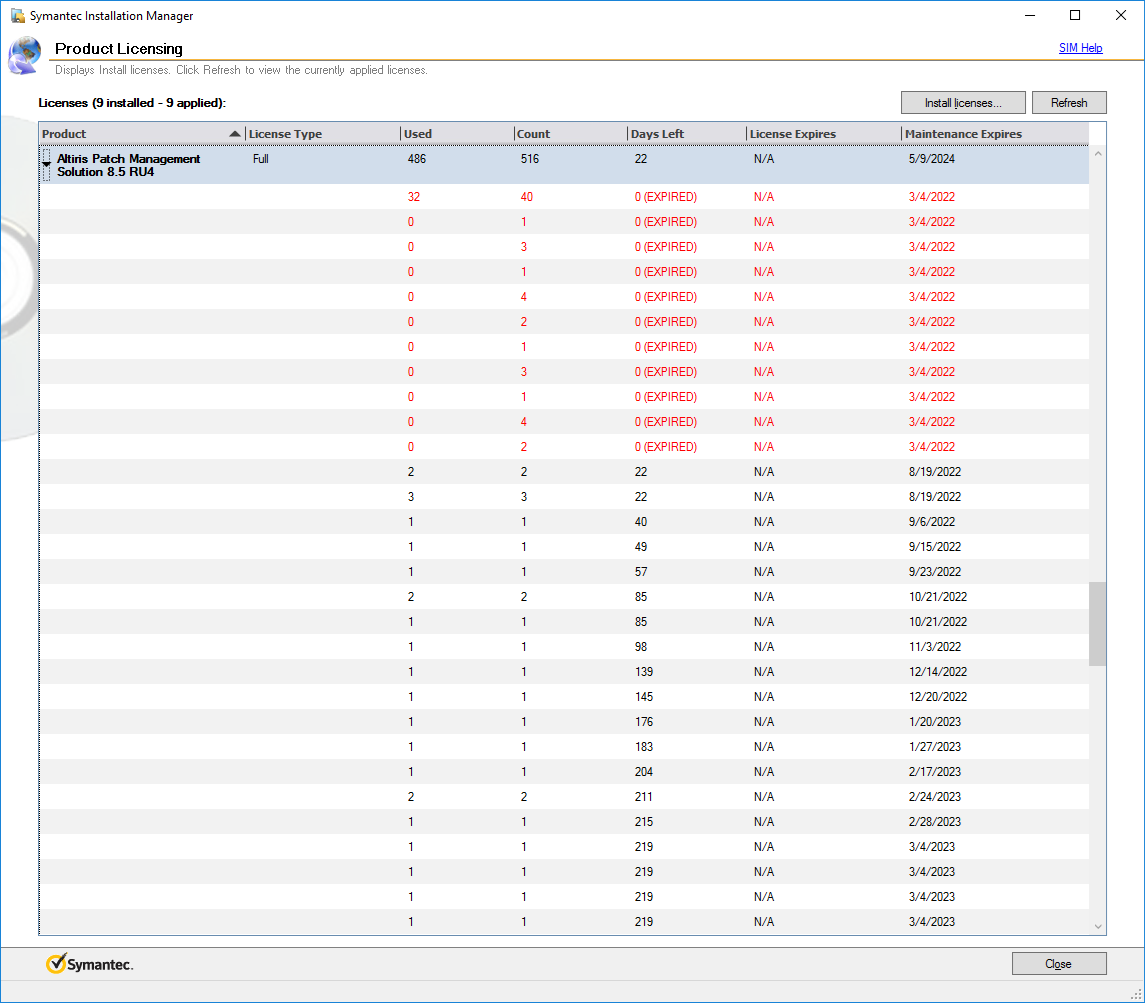Click the scrollbar down arrow in license list
1145x1003 pixels.
tap(1098, 926)
